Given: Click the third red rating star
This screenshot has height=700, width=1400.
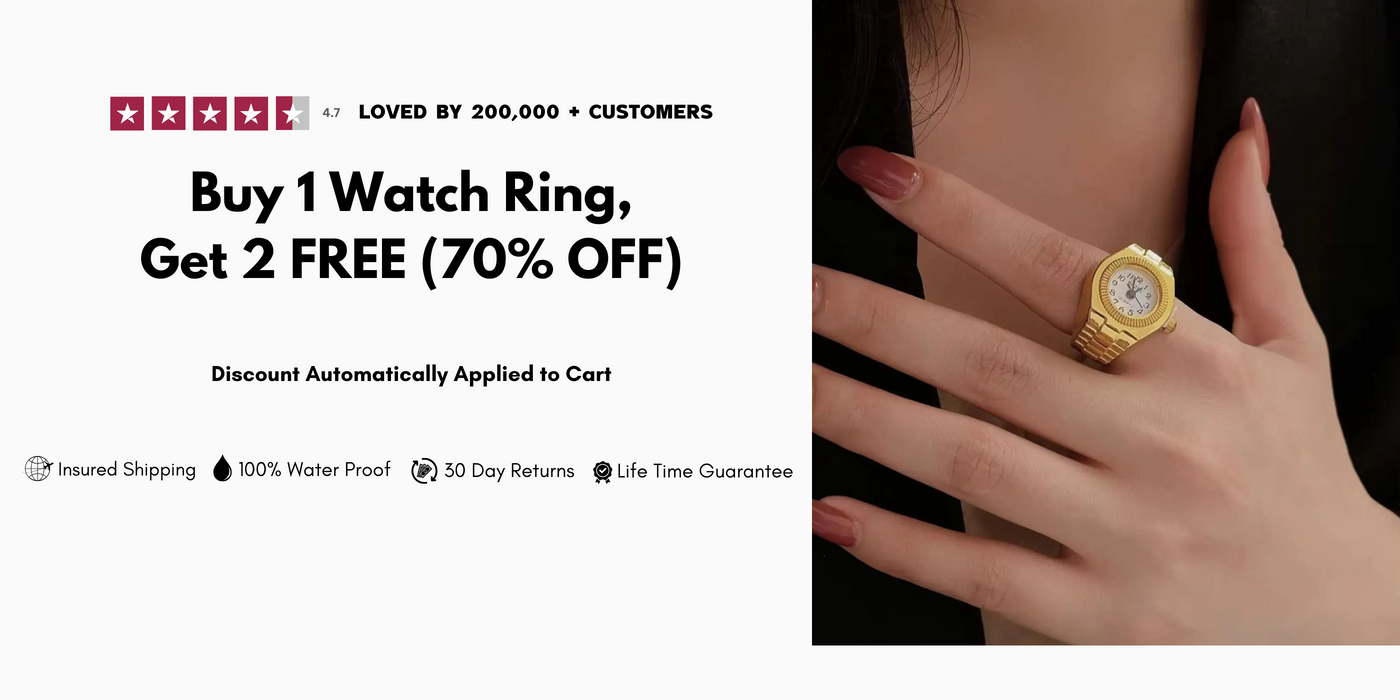Looking at the screenshot, I should (209, 113).
